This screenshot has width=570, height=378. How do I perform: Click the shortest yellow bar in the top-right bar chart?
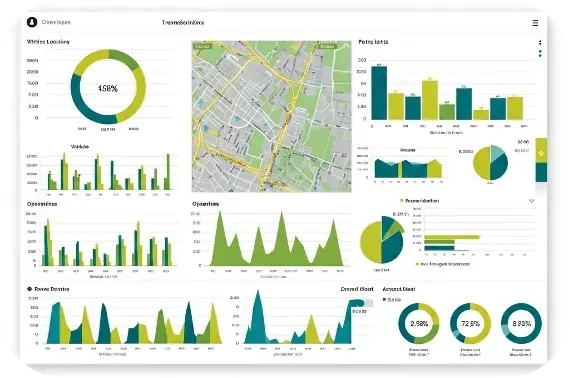(x=481, y=115)
